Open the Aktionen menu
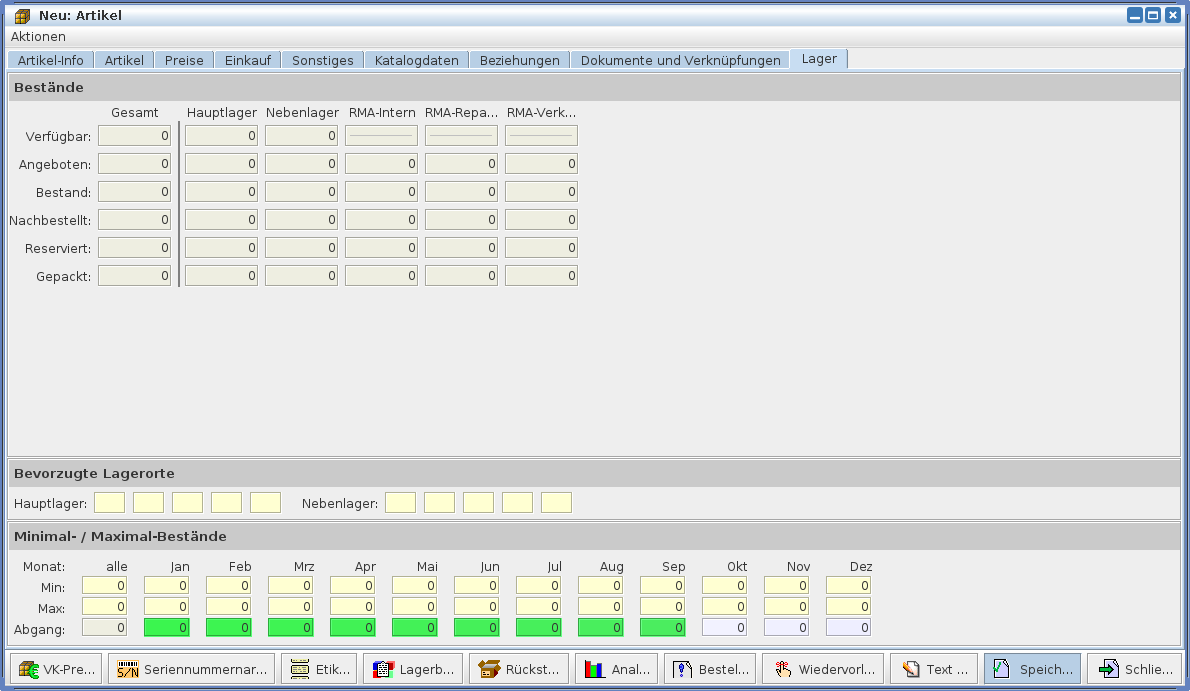Image resolution: width=1190 pixels, height=691 pixels. point(38,37)
